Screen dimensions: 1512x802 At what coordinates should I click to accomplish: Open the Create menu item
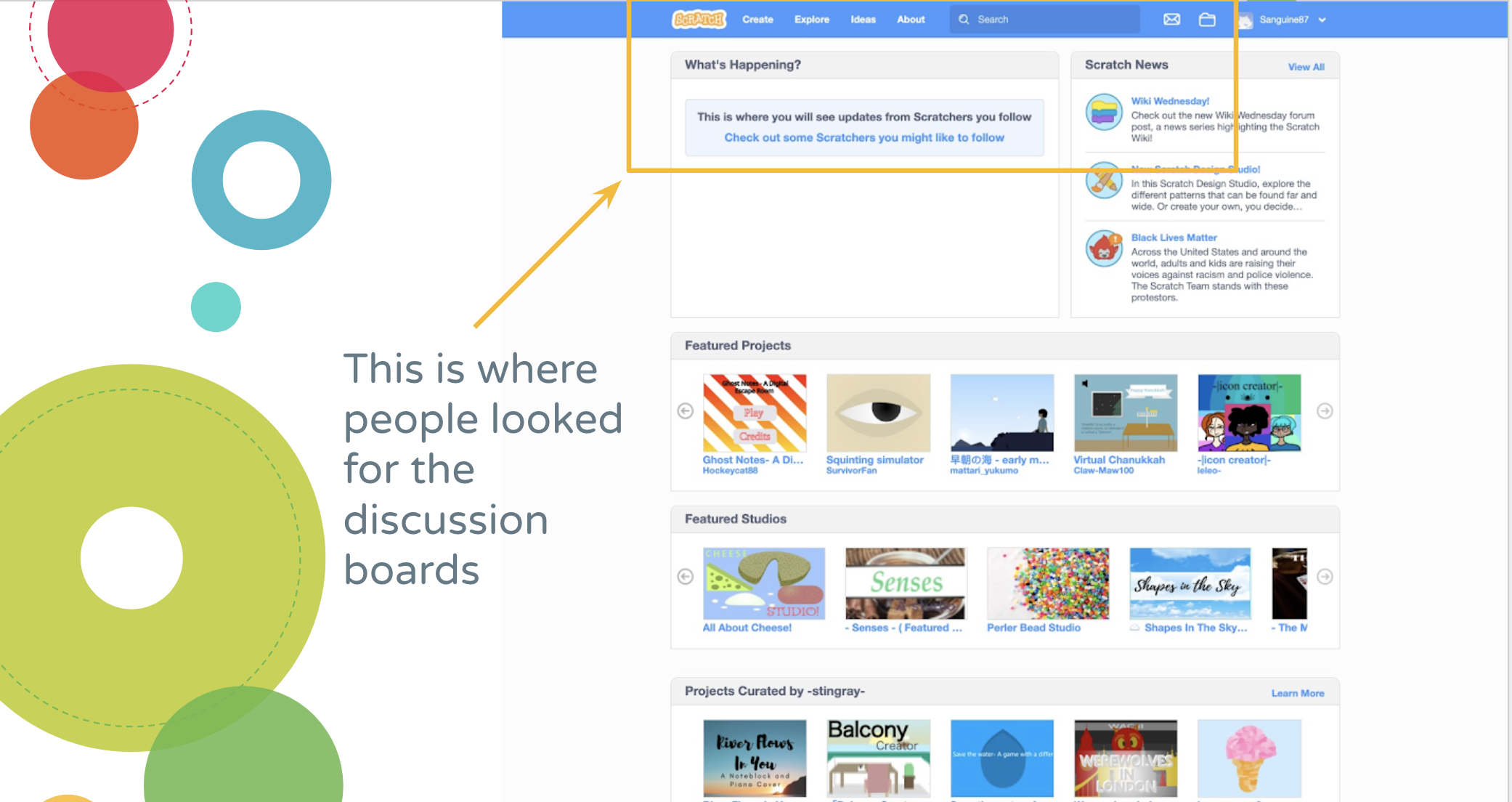[757, 20]
